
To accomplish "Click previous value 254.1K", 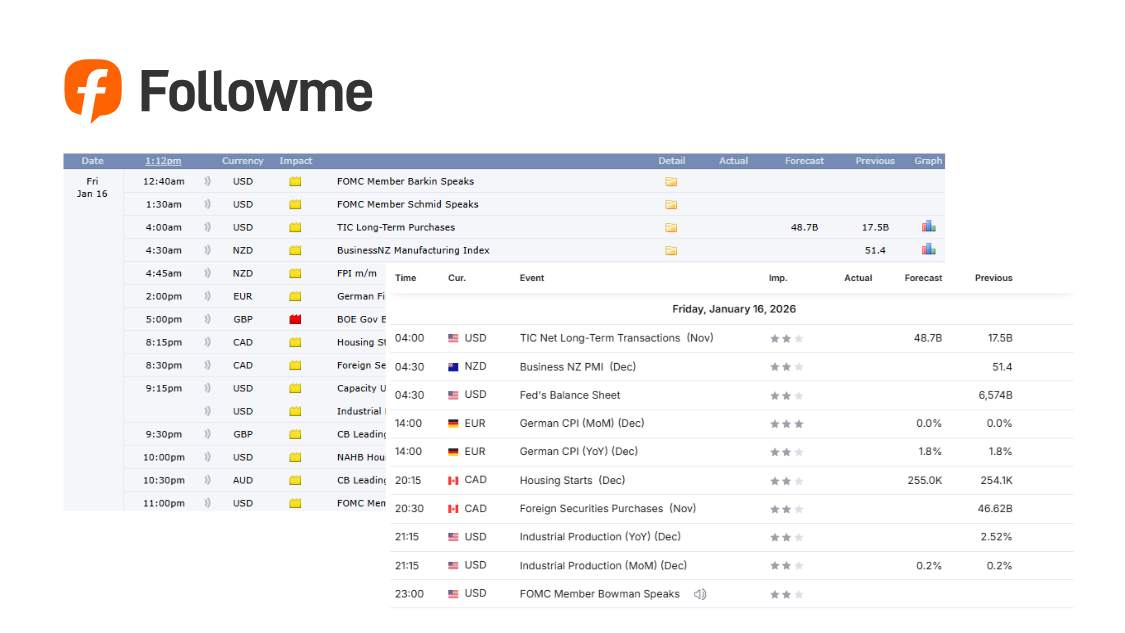I will pos(996,480).
